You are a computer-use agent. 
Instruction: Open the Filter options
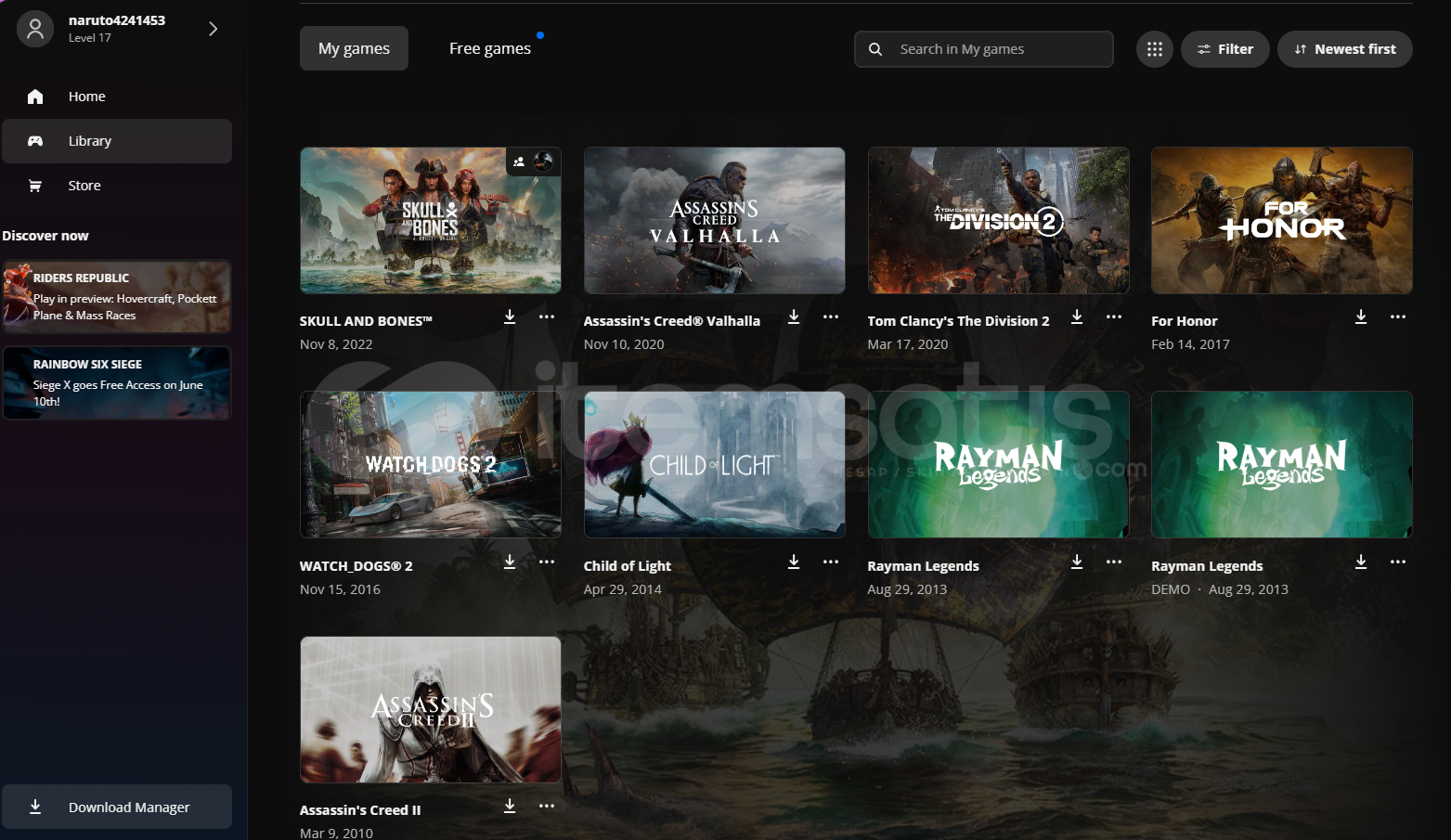[x=1225, y=49]
